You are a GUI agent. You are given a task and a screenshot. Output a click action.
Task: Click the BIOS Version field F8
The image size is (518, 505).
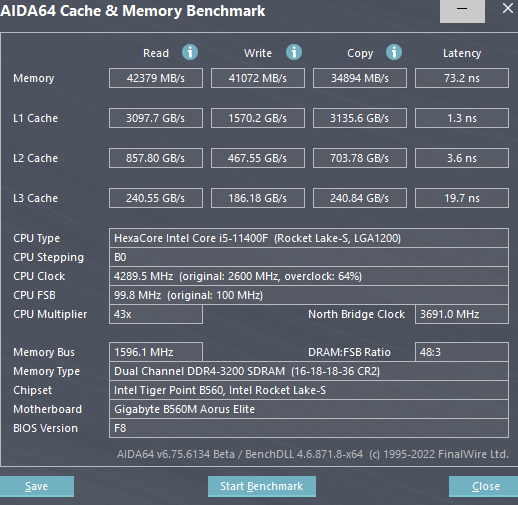click(309, 428)
